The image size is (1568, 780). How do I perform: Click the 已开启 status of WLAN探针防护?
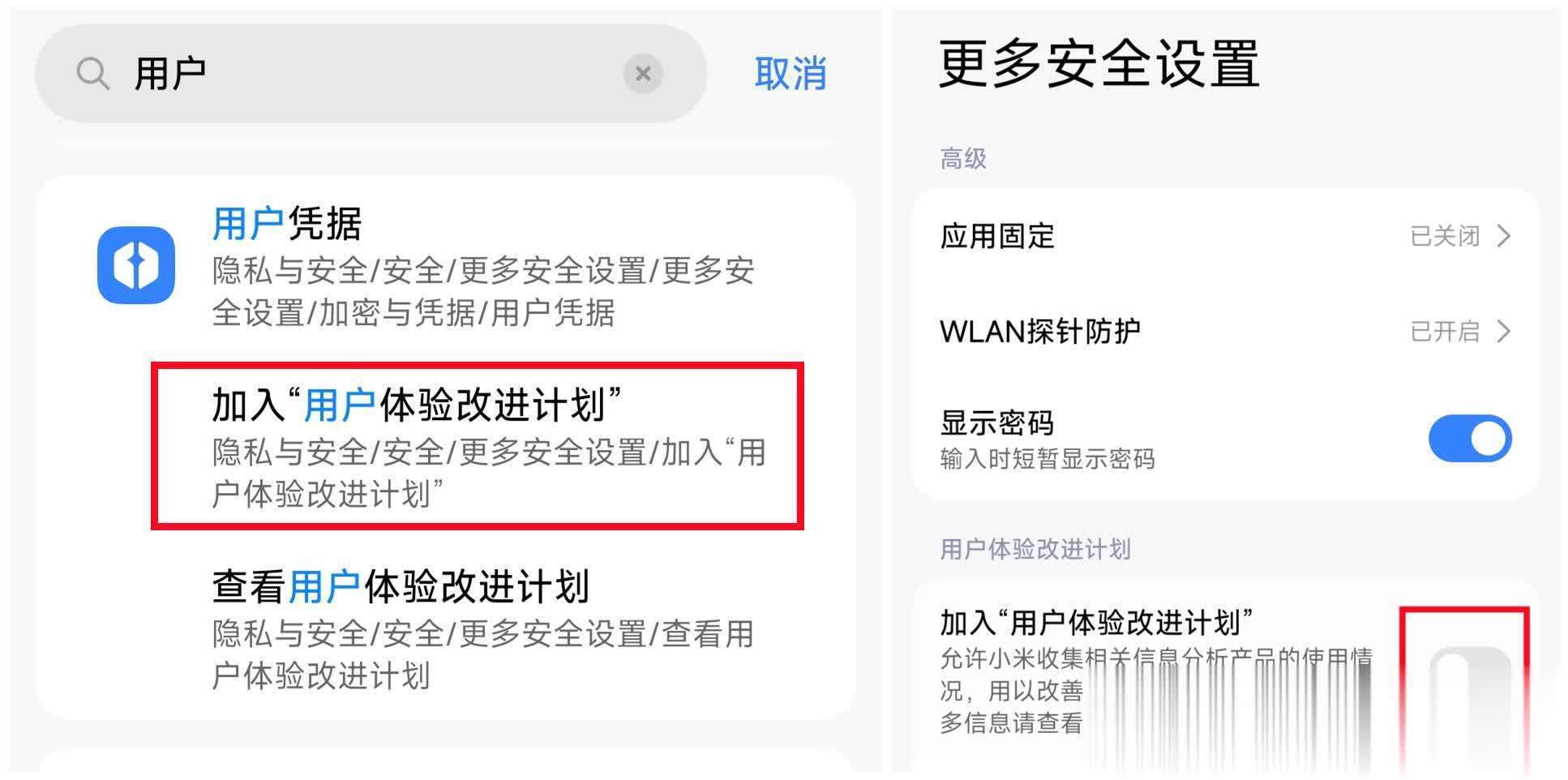click(1445, 331)
